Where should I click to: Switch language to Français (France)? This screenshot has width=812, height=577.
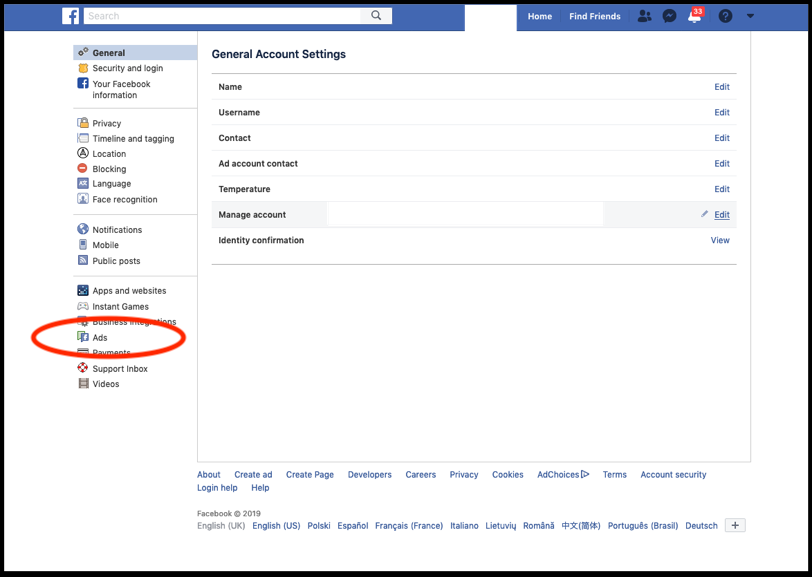409,526
